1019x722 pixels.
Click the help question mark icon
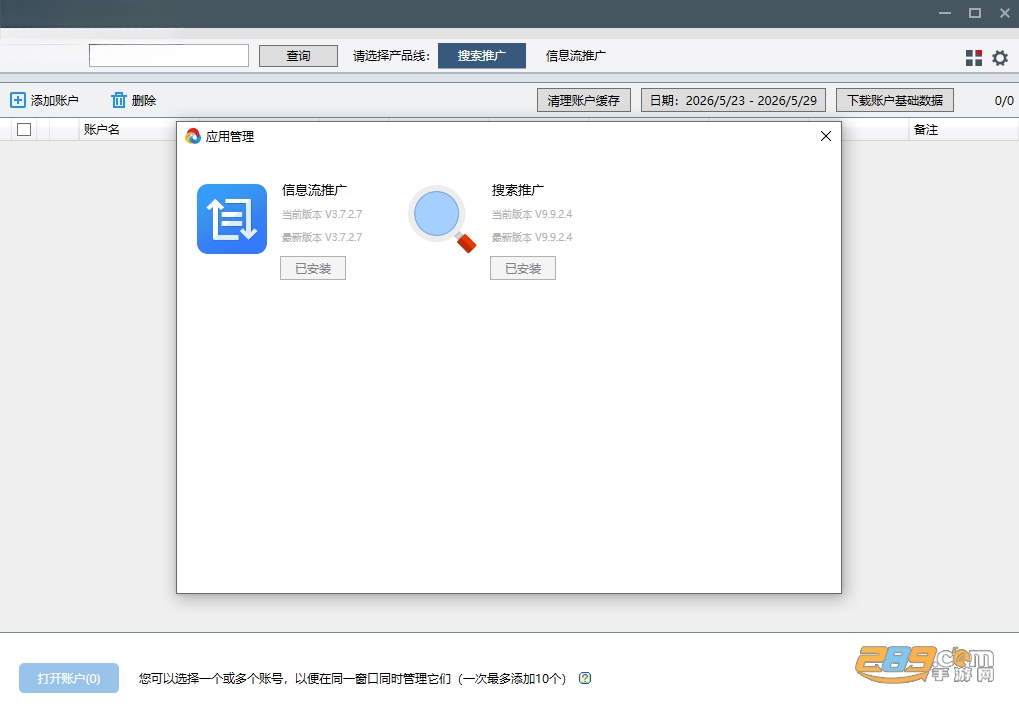coord(585,678)
